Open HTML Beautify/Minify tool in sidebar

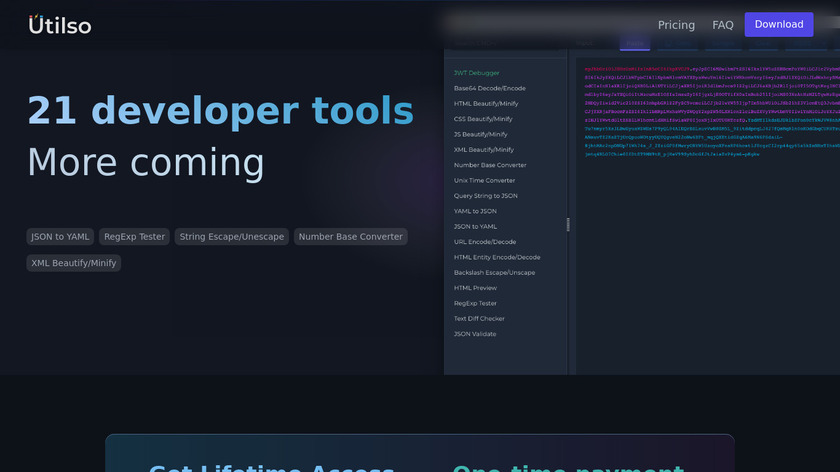tap(485, 103)
